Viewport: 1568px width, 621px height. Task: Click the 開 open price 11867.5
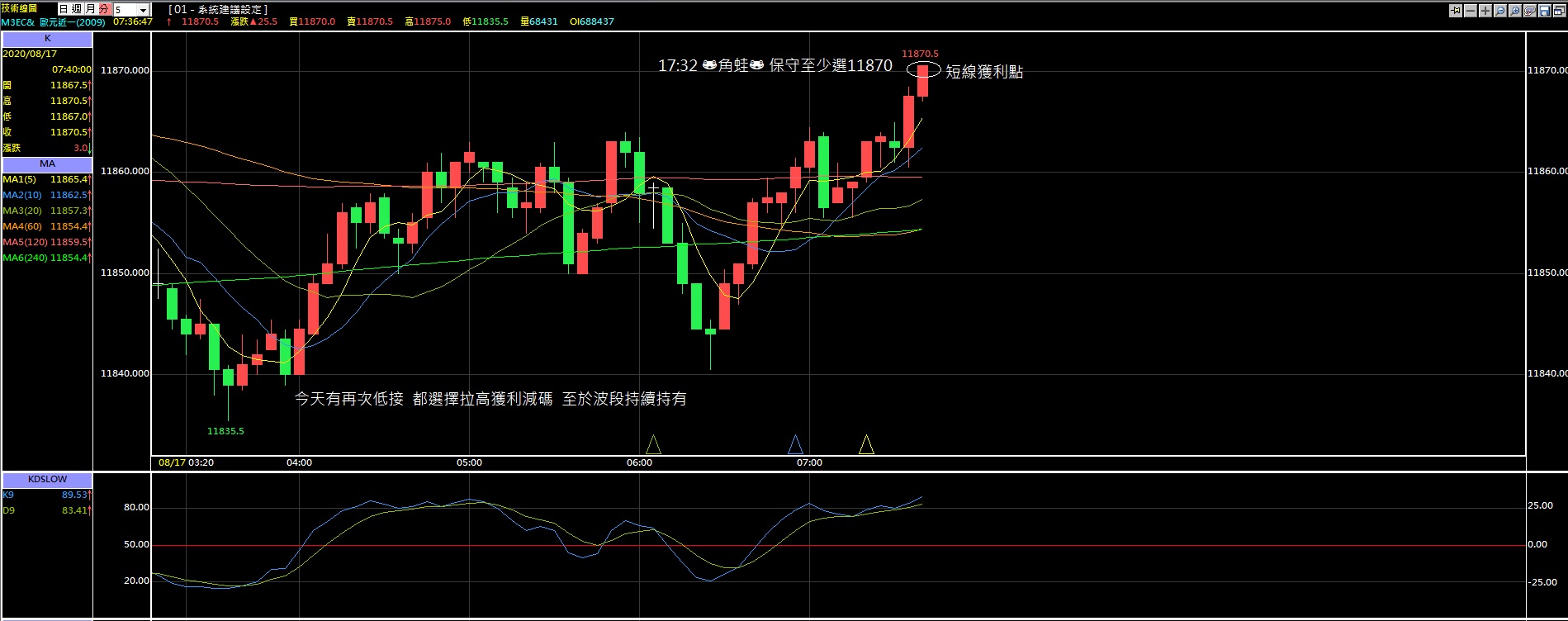click(x=47, y=85)
